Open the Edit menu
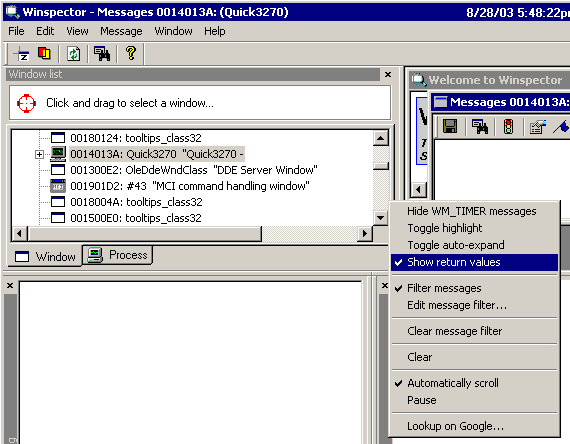Viewport: 570px width, 444px height. tap(45, 31)
